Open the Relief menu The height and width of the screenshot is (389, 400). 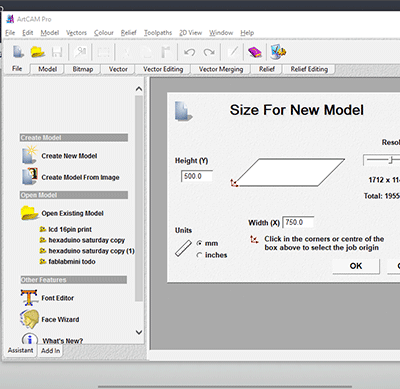click(128, 33)
